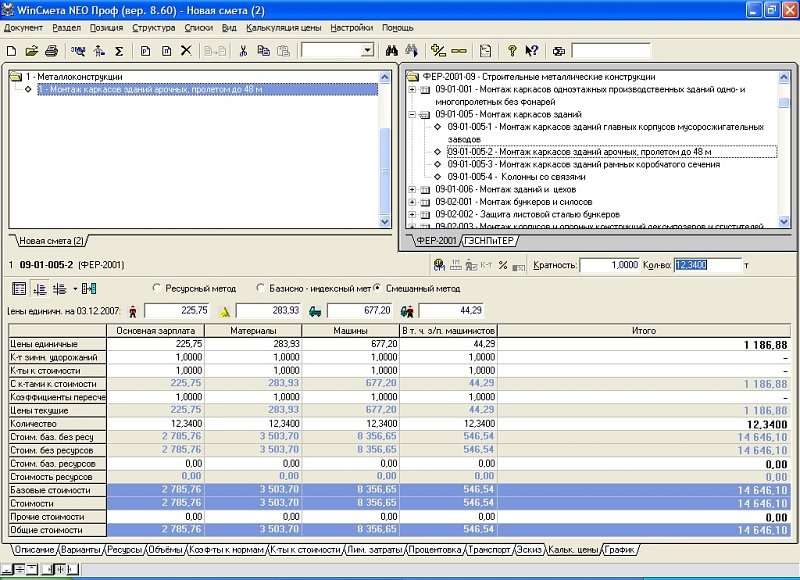Click the key icon beside the toolbar search field
Screen dimensions: 800x580
[559, 51]
